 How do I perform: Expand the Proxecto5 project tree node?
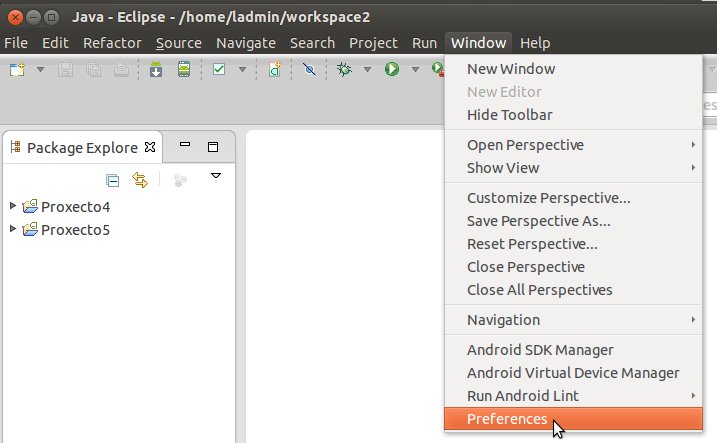pyautogui.click(x=13, y=228)
